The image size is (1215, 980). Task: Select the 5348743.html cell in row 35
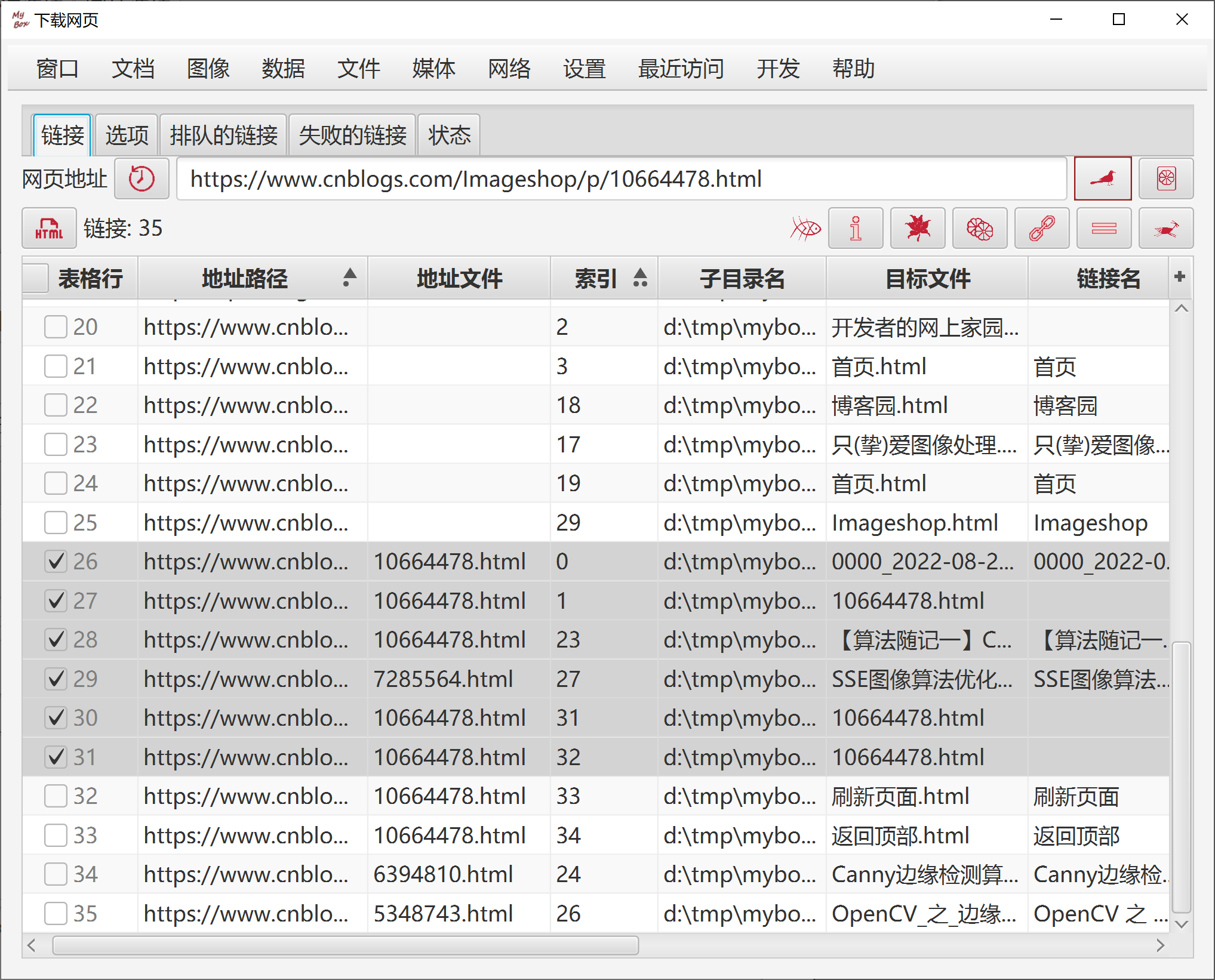coord(459,914)
